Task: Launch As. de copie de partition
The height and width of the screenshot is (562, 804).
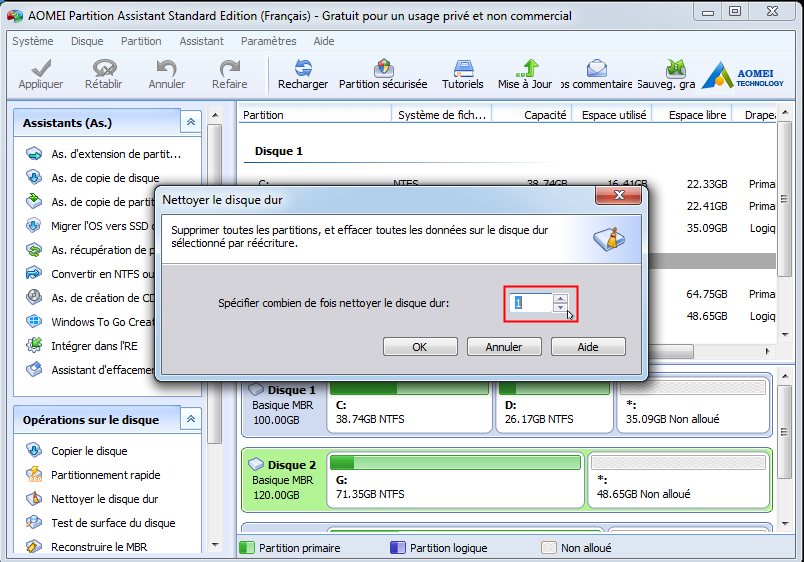Action: (x=90, y=202)
